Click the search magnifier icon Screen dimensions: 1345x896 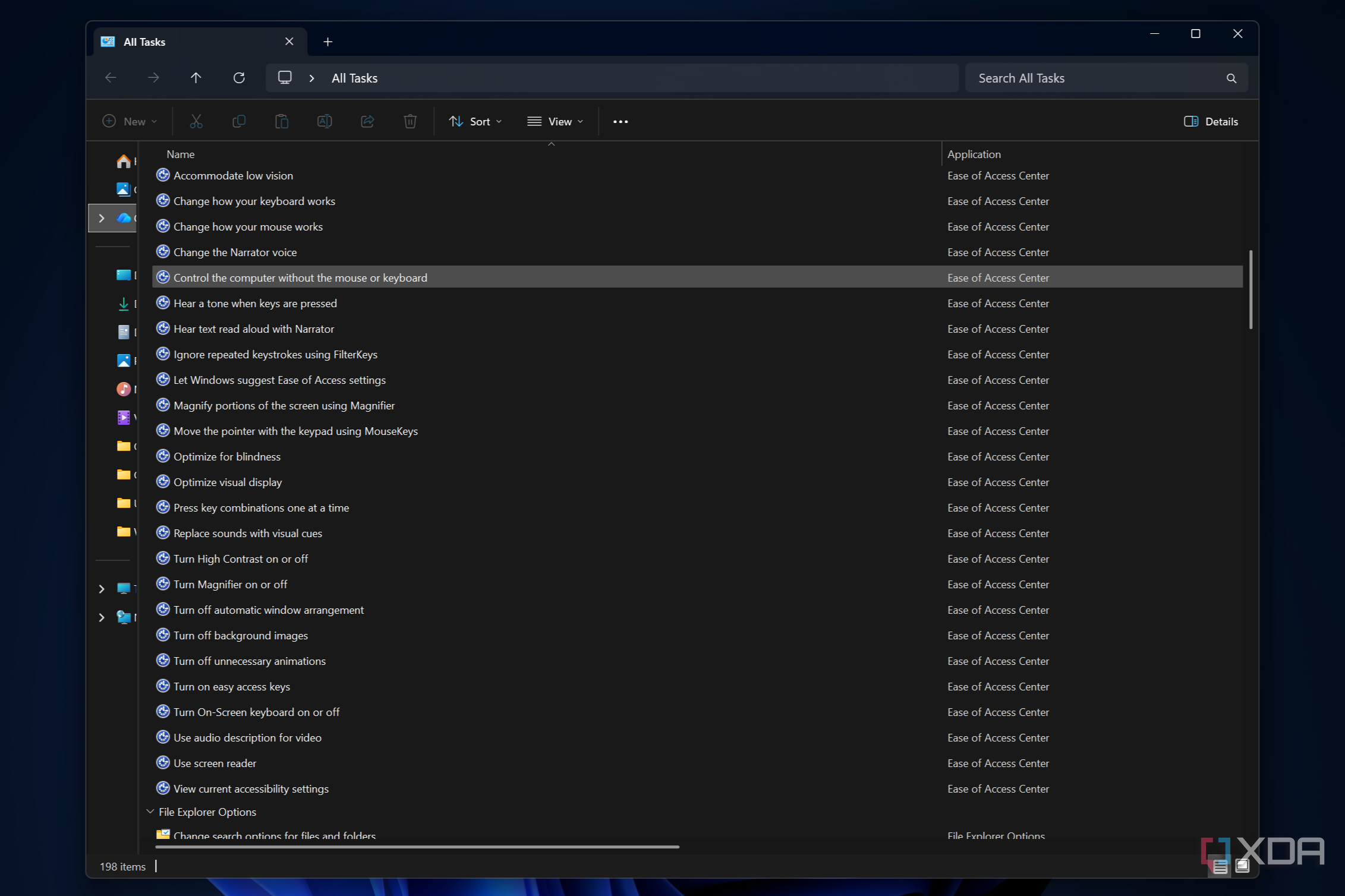(1231, 78)
